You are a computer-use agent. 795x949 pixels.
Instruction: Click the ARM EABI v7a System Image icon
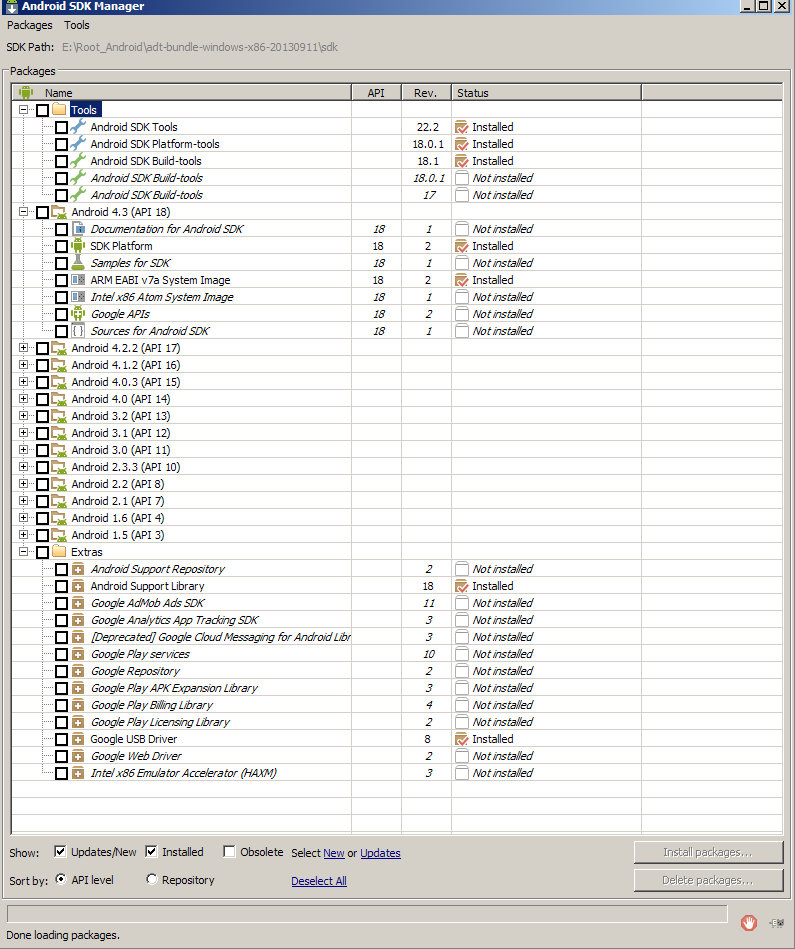[x=78, y=280]
